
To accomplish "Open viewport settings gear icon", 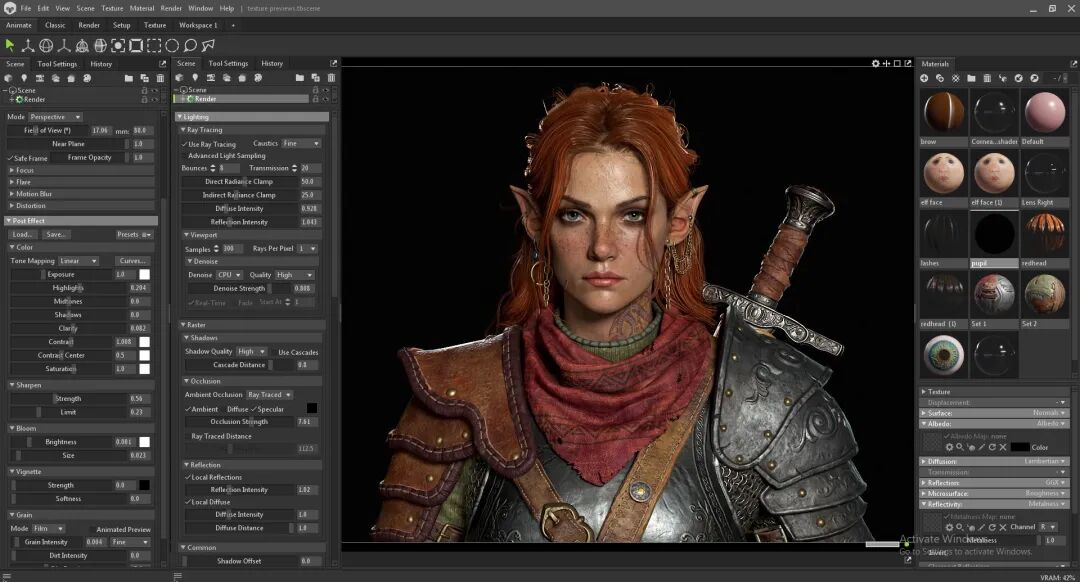I will [x=875, y=63].
